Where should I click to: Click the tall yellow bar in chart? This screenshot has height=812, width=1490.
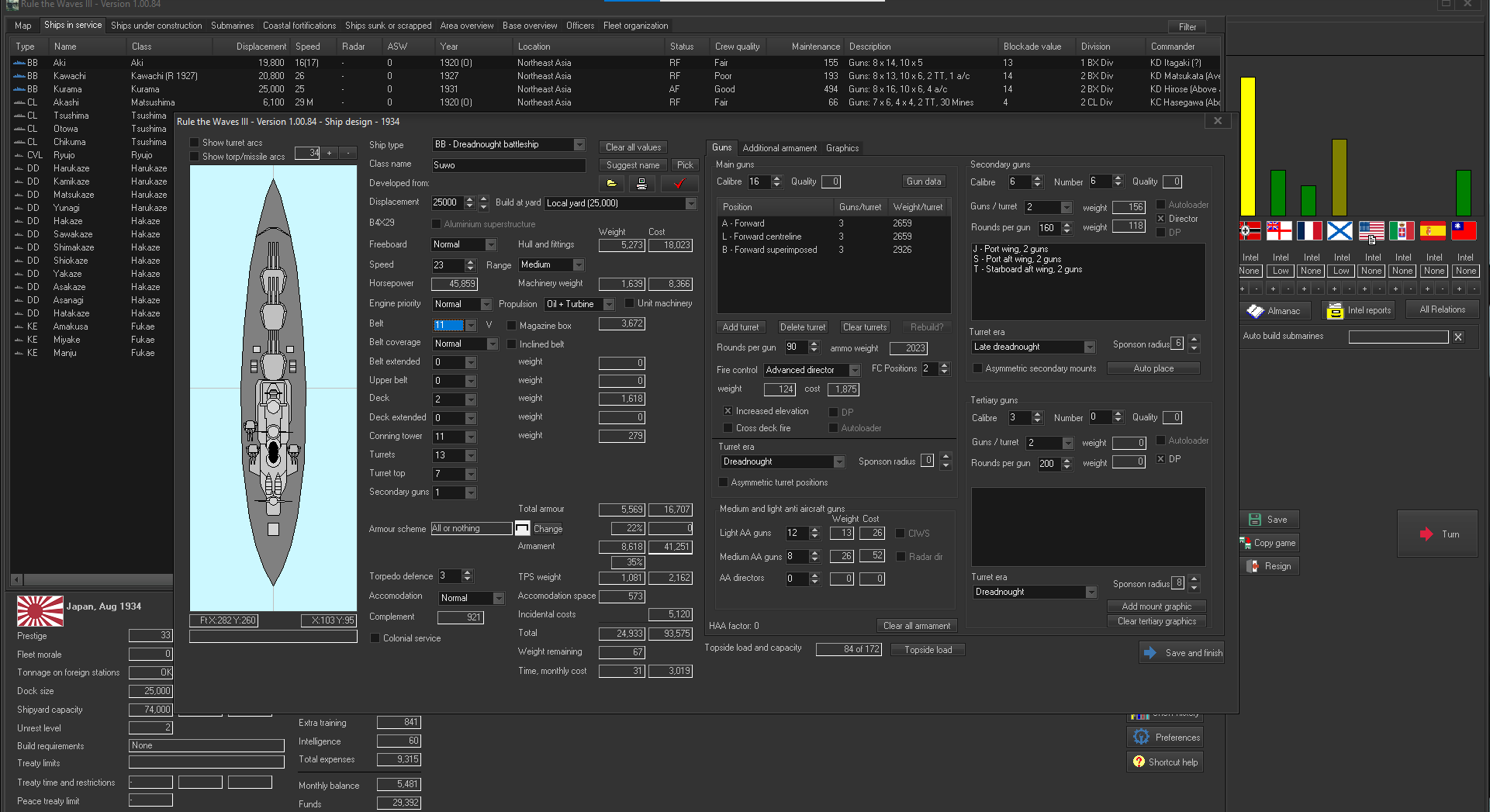click(1247, 146)
